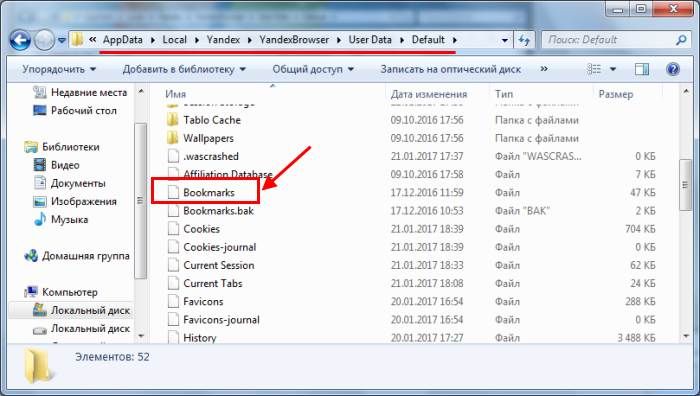Screen dimensions: 700x396
Task: Click the navigation pane scrollbar thumb
Action: 140,200
